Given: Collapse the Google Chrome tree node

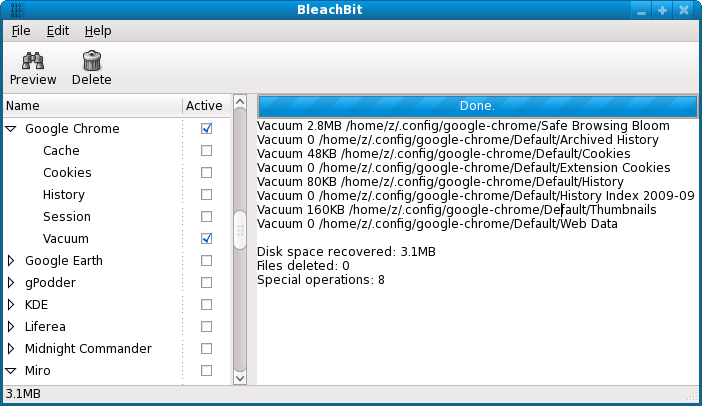Looking at the screenshot, I should coord(11,129).
